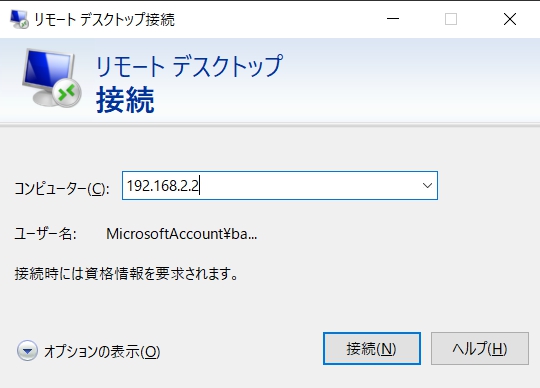Click the ヘルプ(H) button

click(480, 348)
